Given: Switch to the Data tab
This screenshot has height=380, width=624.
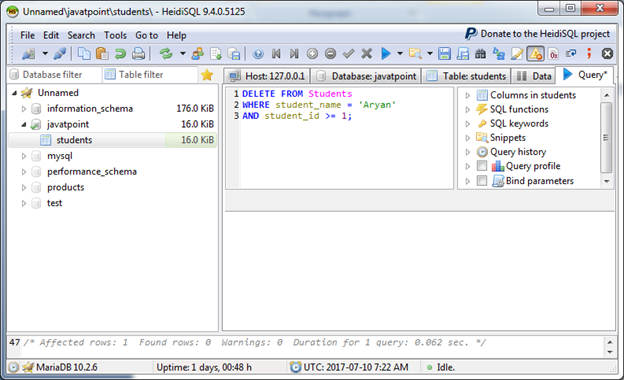Looking at the screenshot, I should tap(533, 76).
